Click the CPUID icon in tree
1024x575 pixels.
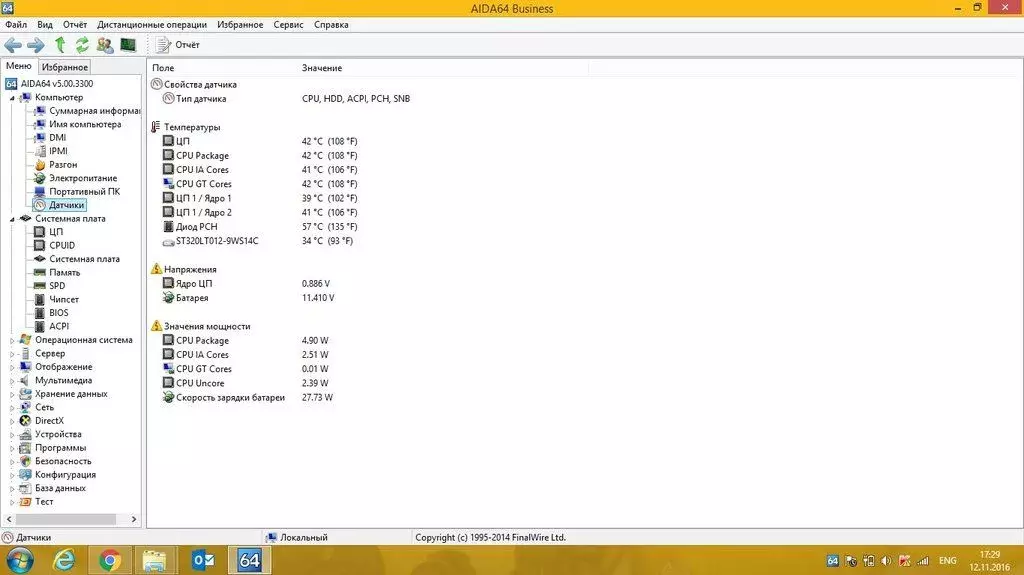[40, 246]
